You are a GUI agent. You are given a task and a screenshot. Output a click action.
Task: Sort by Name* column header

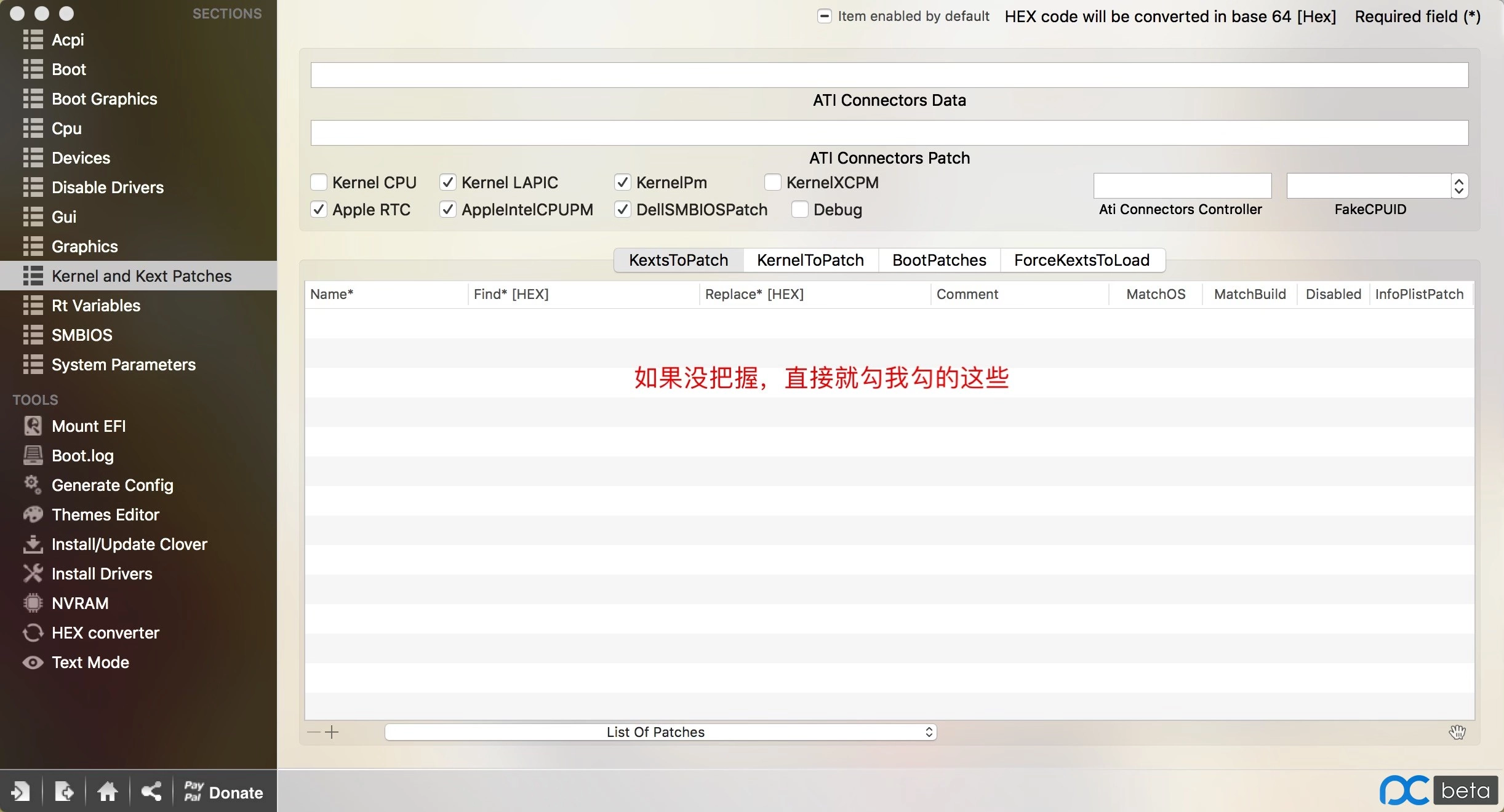click(386, 294)
